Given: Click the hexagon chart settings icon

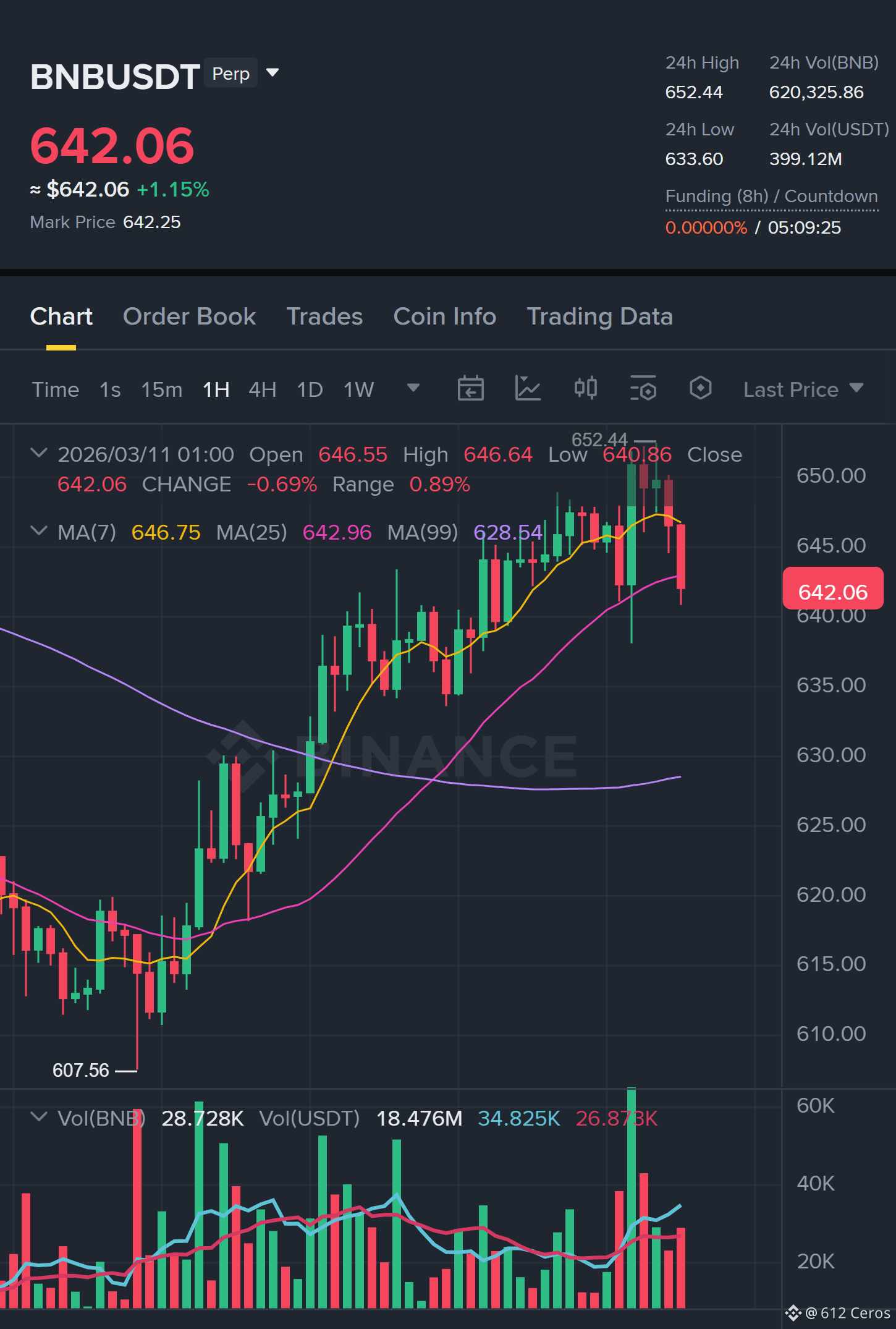Looking at the screenshot, I should point(700,388).
